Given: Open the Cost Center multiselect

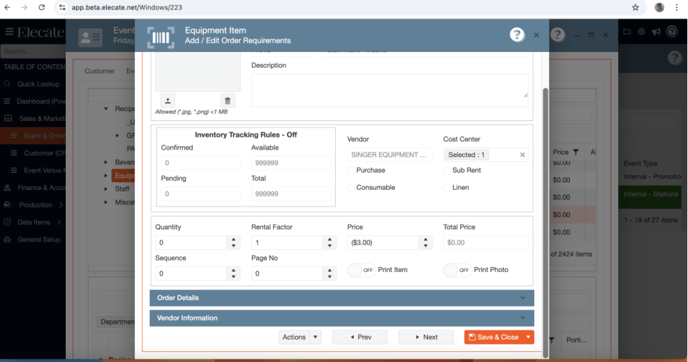Looking at the screenshot, I should point(485,154).
